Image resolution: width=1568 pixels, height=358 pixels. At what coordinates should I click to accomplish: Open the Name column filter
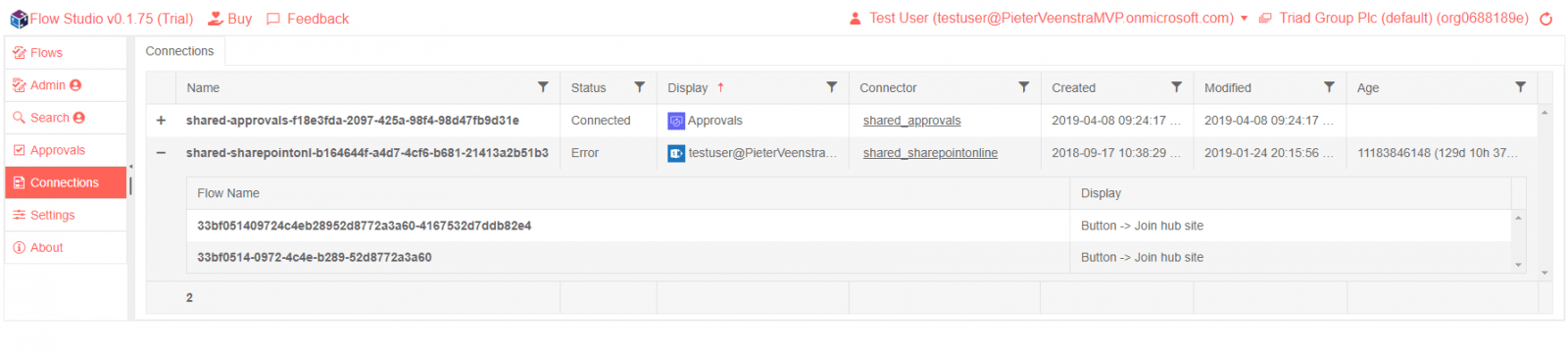pos(543,87)
